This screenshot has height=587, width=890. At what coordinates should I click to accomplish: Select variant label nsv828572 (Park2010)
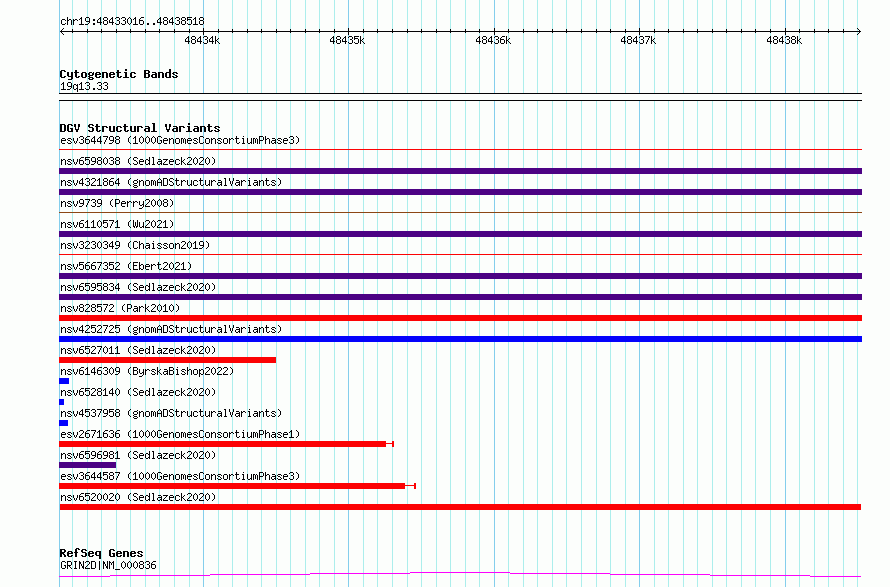click(120, 308)
